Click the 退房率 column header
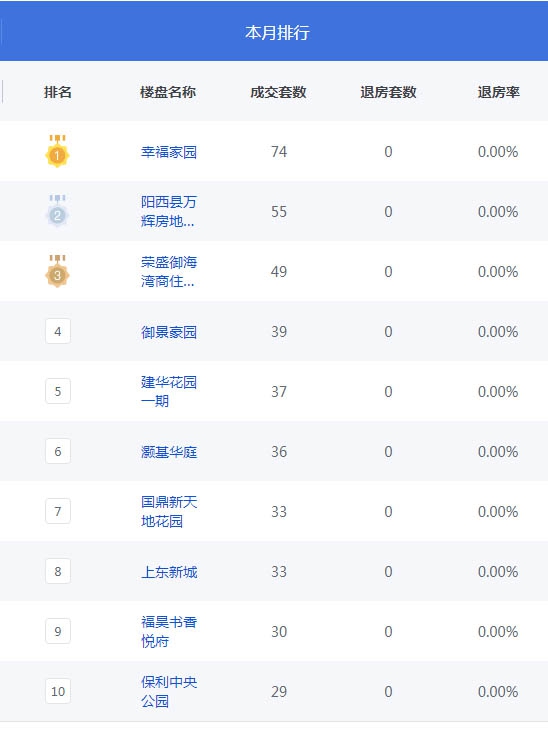Viewport: 548px width, 740px height. [498, 92]
